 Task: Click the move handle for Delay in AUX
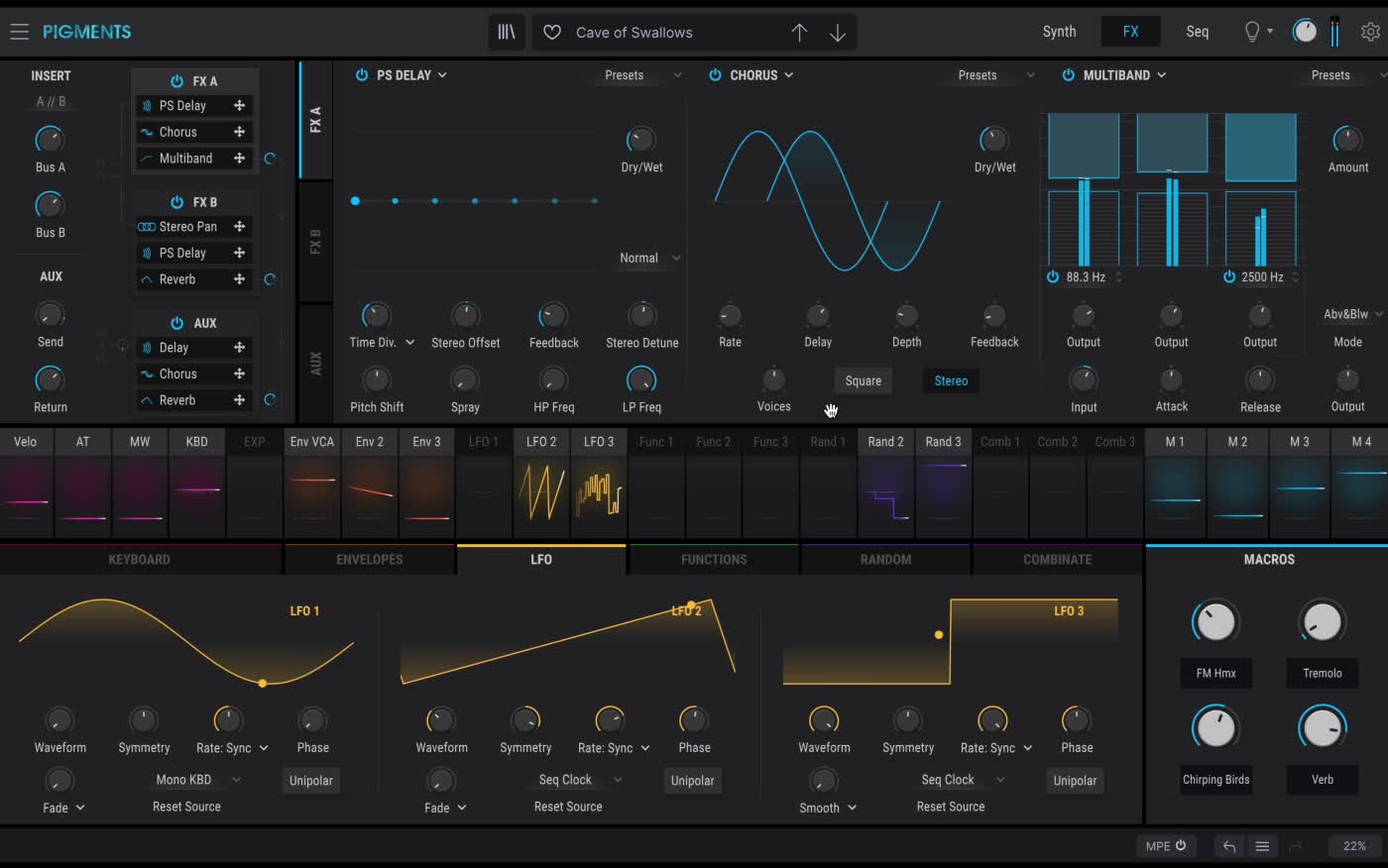tap(239, 347)
